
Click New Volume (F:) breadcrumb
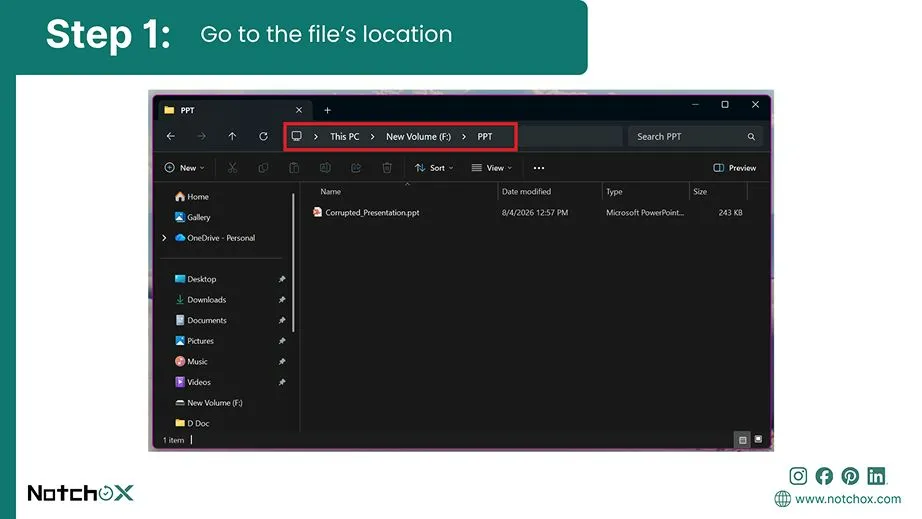click(x=419, y=136)
